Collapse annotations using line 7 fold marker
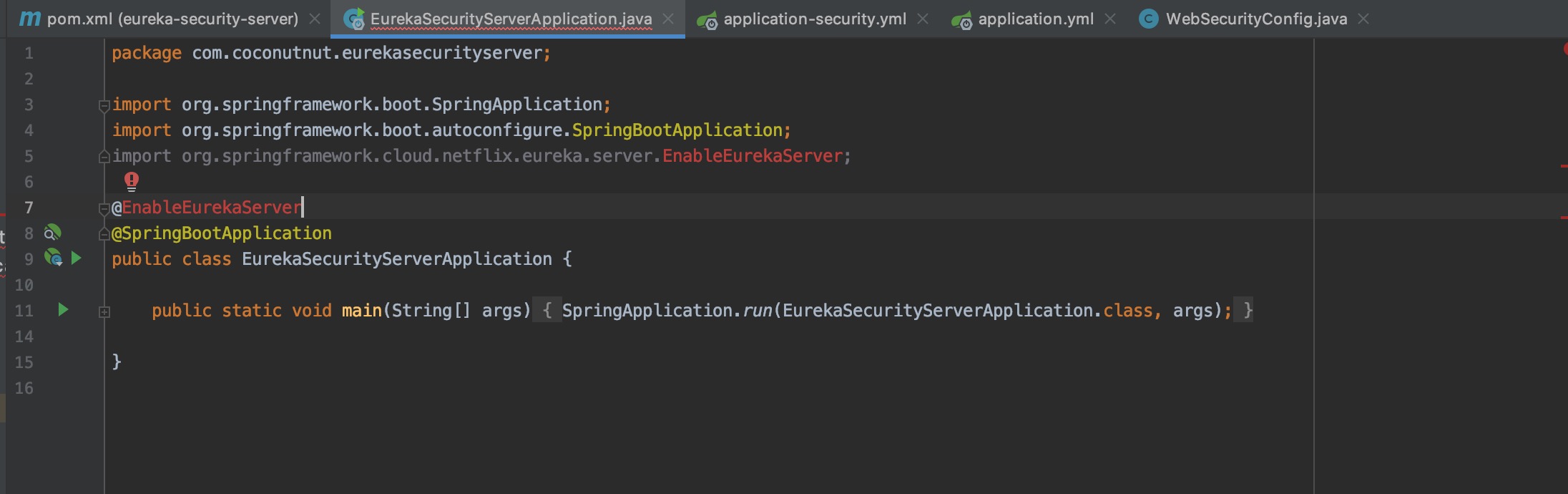The image size is (1568, 494). [x=104, y=208]
